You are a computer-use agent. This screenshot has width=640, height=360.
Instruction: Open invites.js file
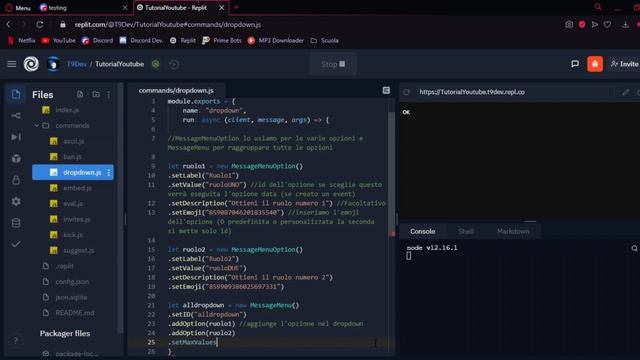click(77, 219)
